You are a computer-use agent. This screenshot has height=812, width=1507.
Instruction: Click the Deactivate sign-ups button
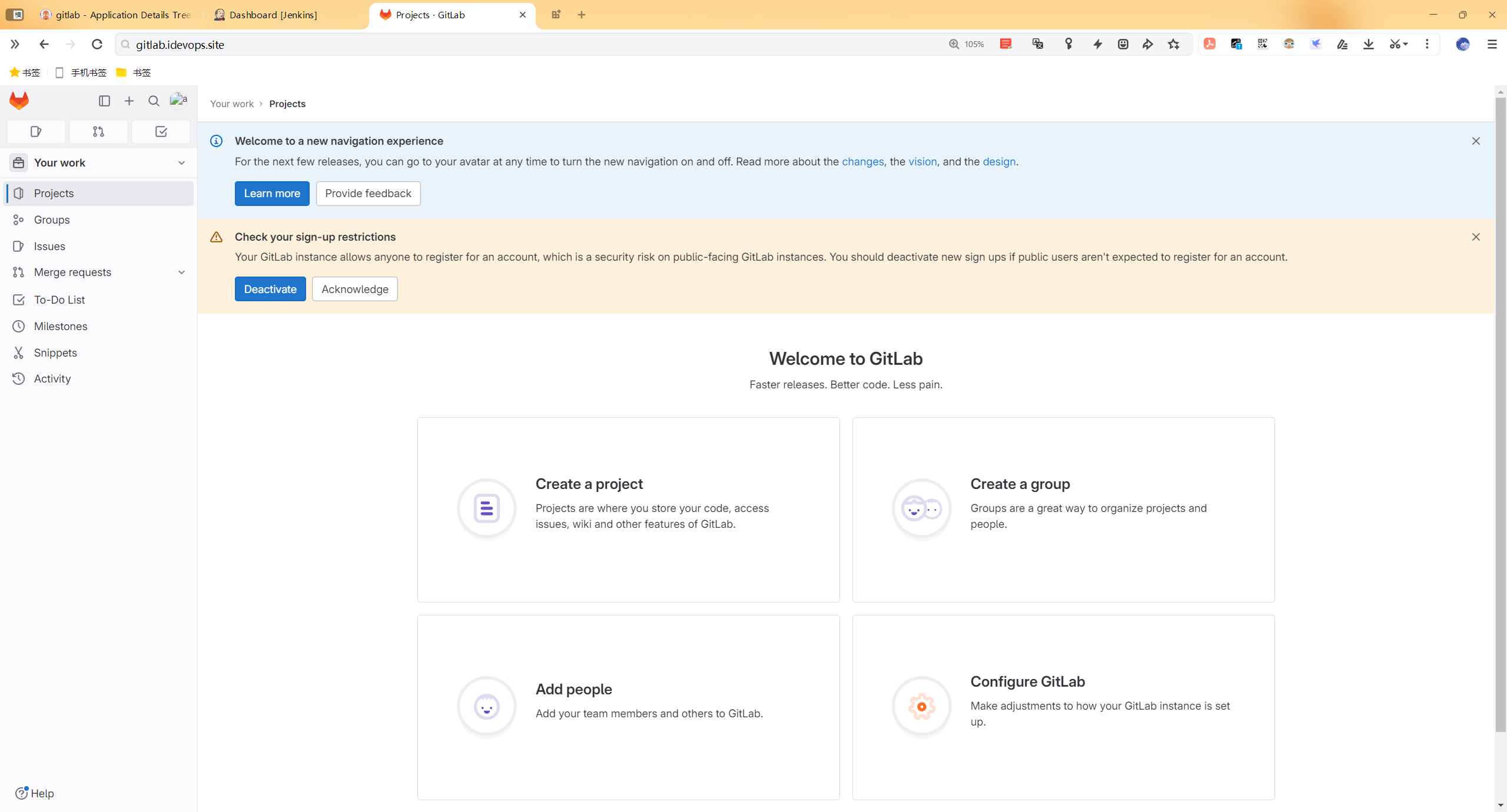coord(270,289)
